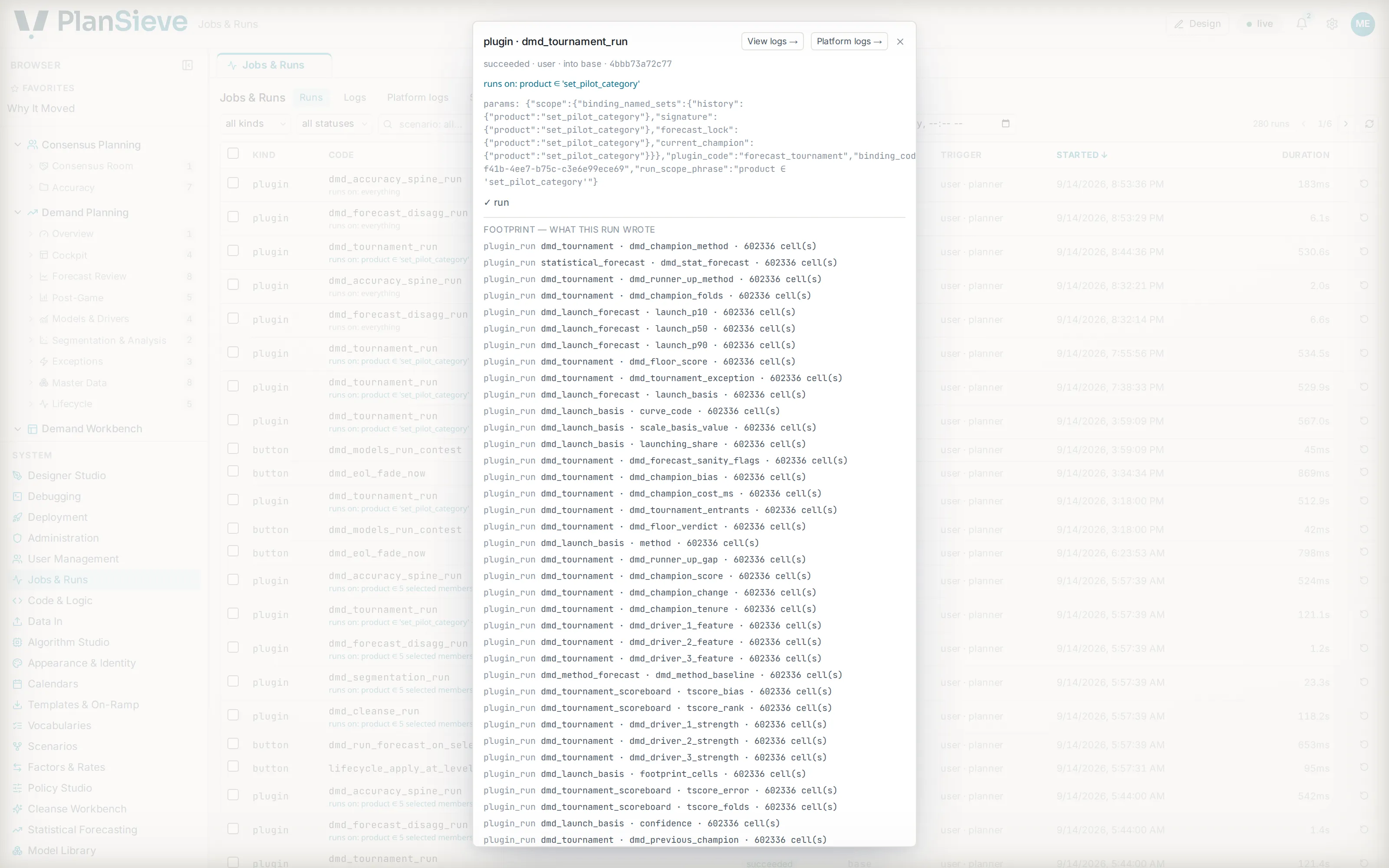Open the ME user avatar
Viewport: 1389px width, 868px height.
(1363, 23)
